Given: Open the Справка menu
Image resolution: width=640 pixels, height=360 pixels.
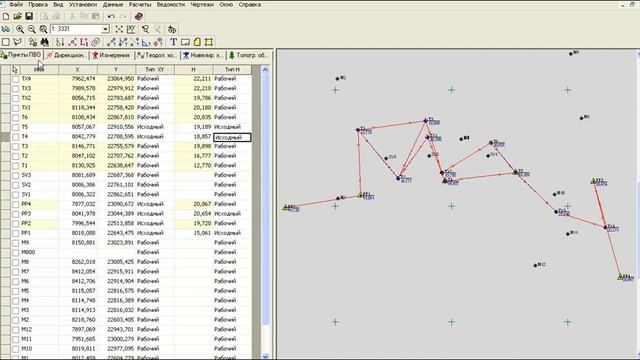Looking at the screenshot, I should (x=250, y=4).
